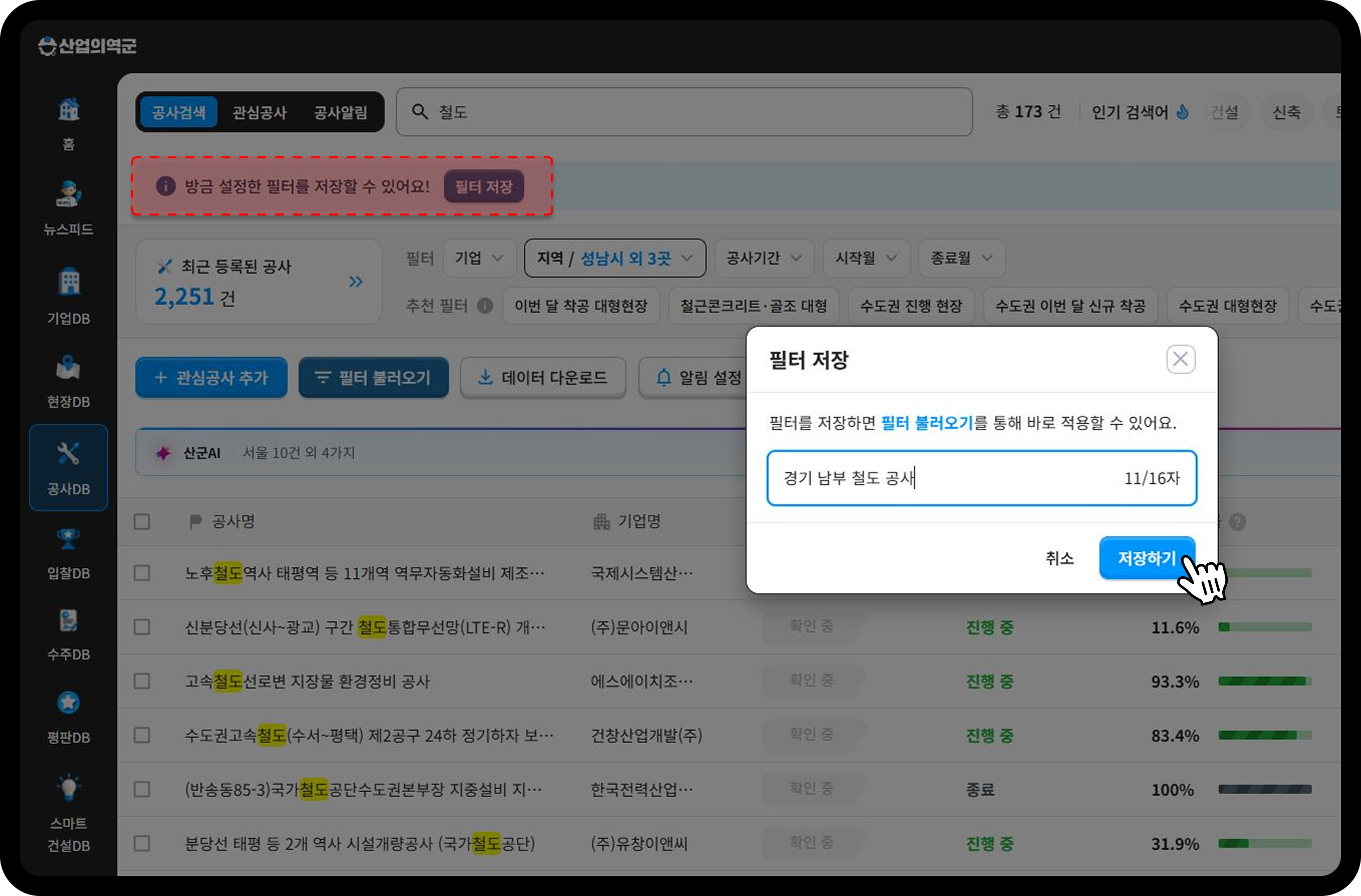The image size is (1361, 896).
Task: Click the 산군AI sparkle icon
Action: tap(163, 453)
